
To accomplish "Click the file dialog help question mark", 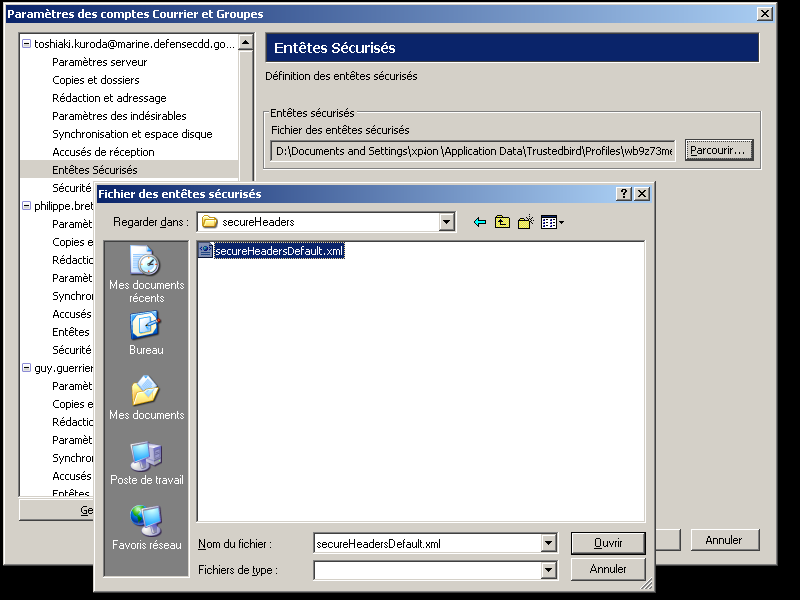I will (x=624, y=194).
